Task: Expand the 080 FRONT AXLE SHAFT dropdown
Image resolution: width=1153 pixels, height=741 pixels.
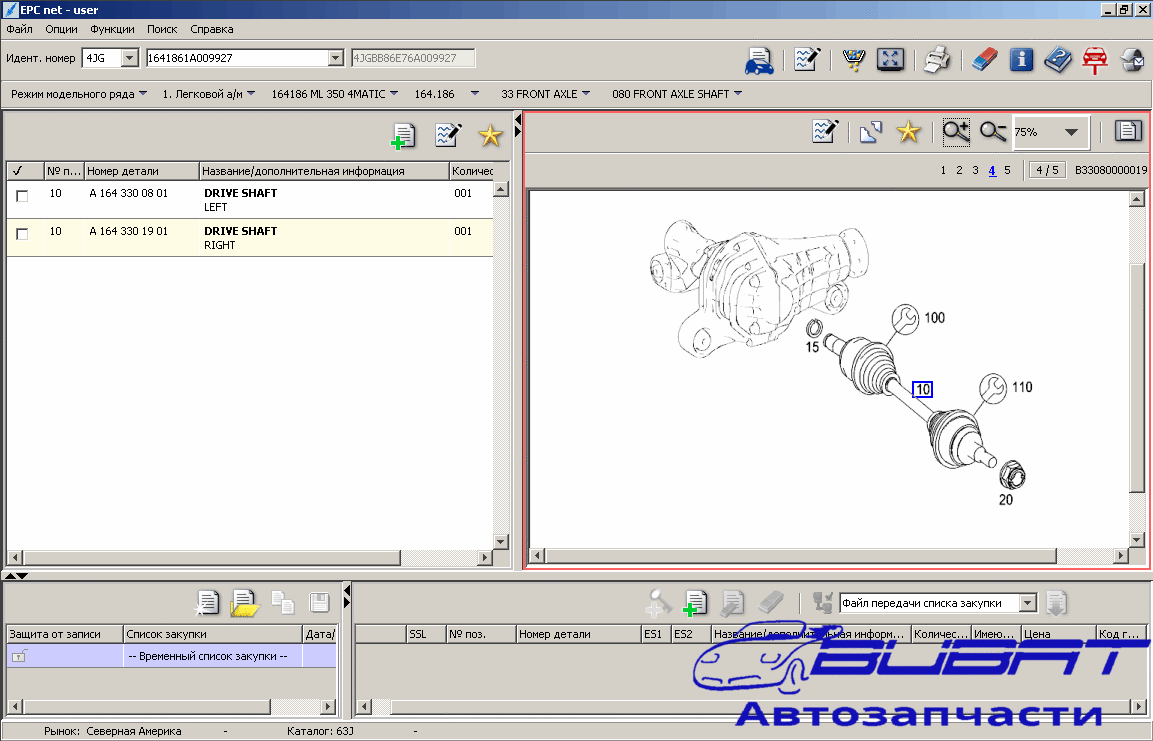Action: click(737, 94)
